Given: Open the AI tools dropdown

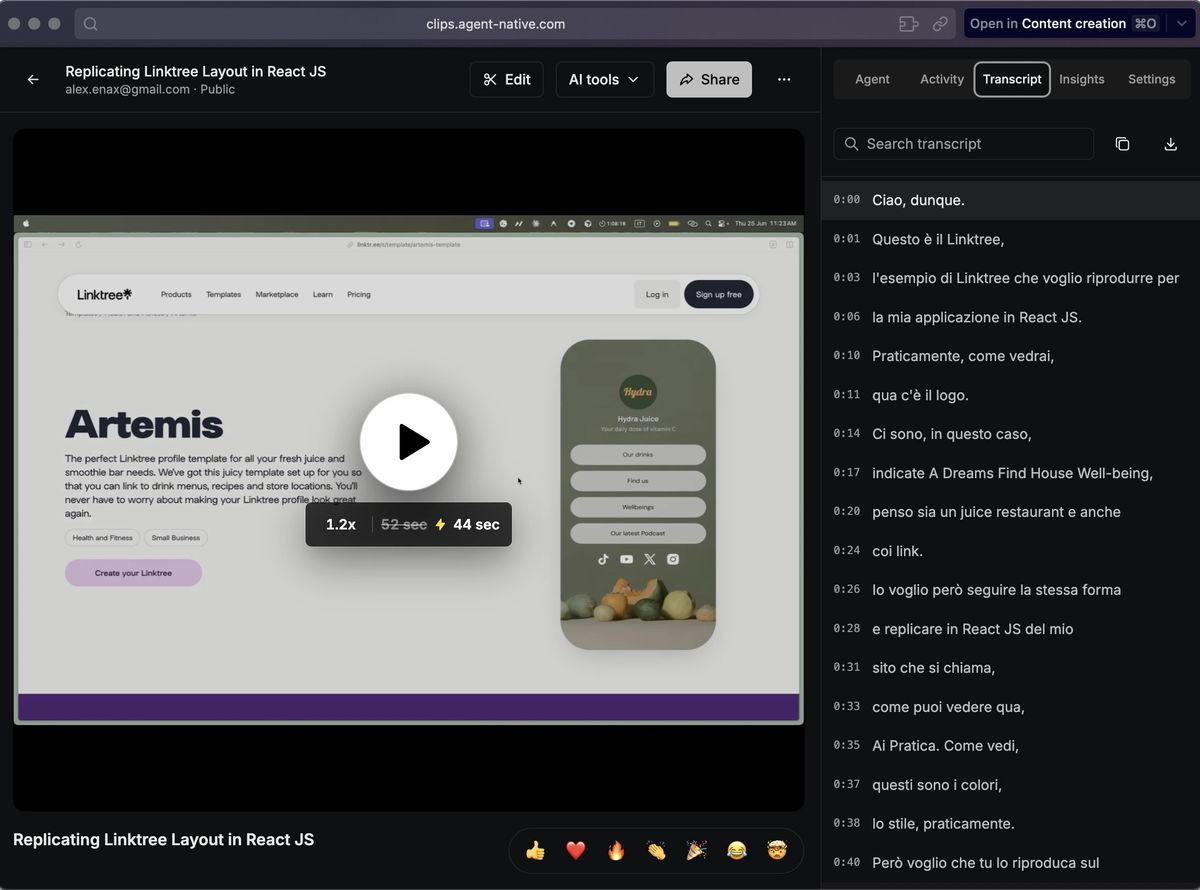Looking at the screenshot, I should pyautogui.click(x=604, y=80).
